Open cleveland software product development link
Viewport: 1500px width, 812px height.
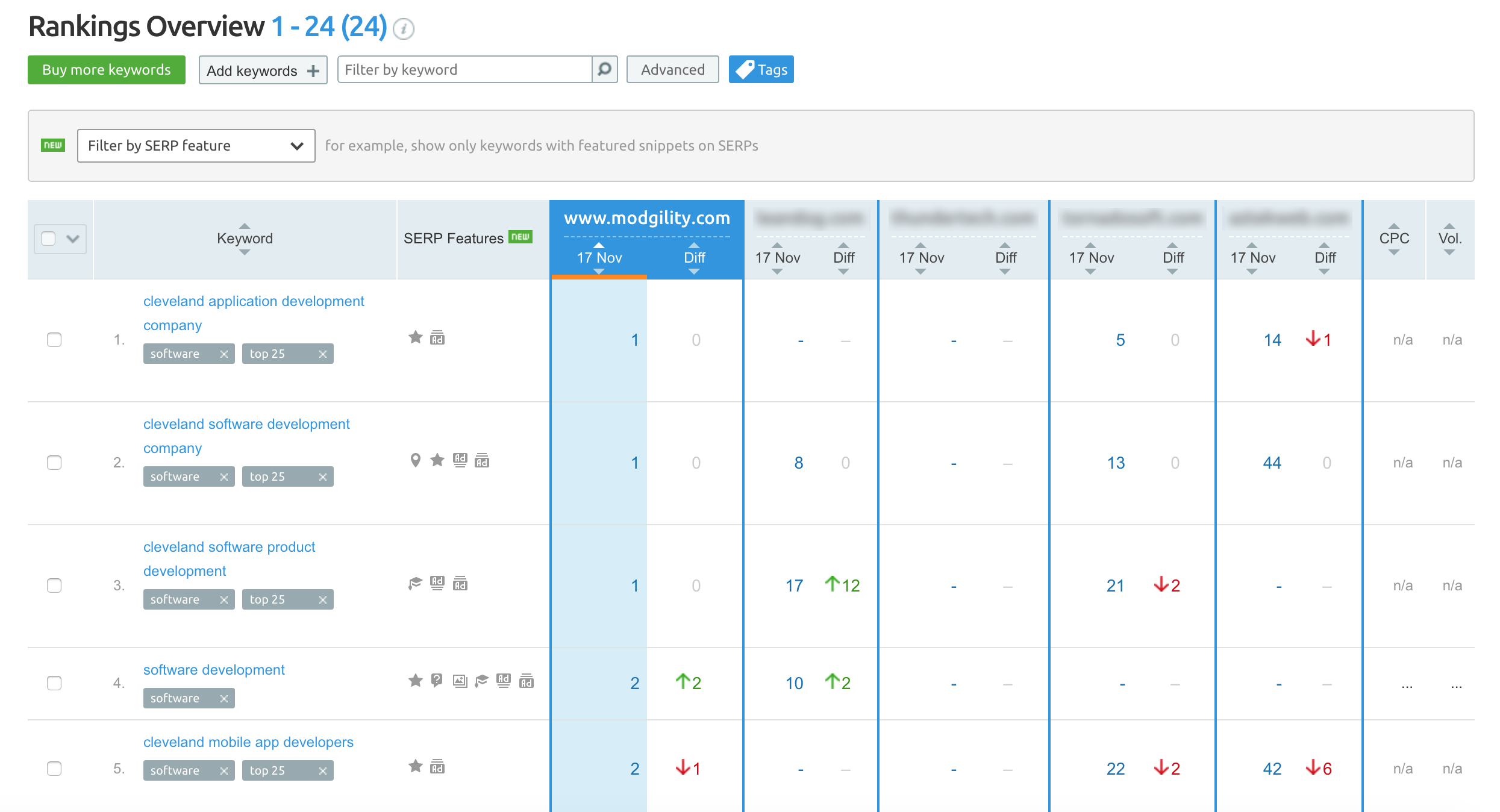(229, 559)
